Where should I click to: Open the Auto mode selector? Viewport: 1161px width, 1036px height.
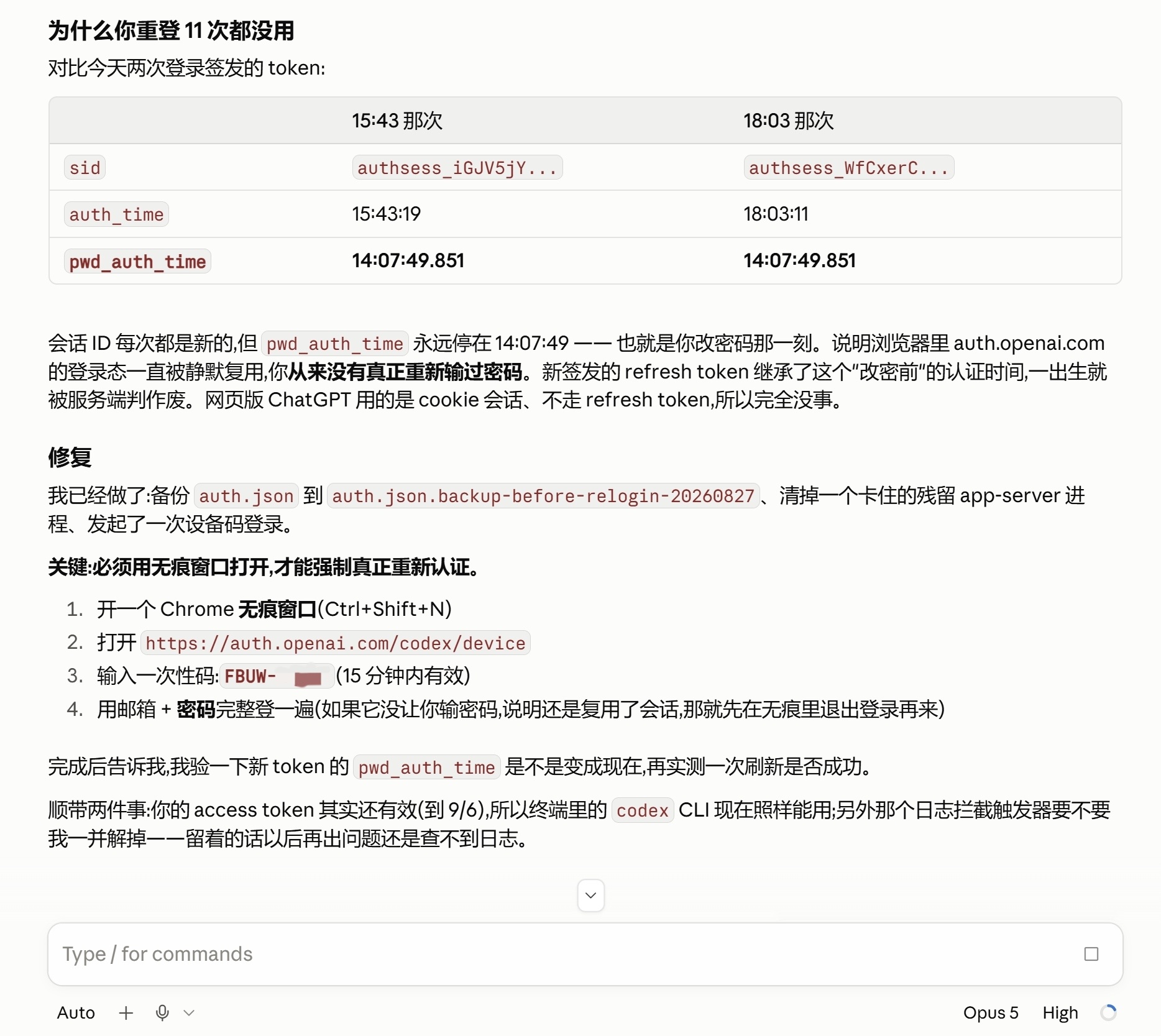click(76, 1013)
